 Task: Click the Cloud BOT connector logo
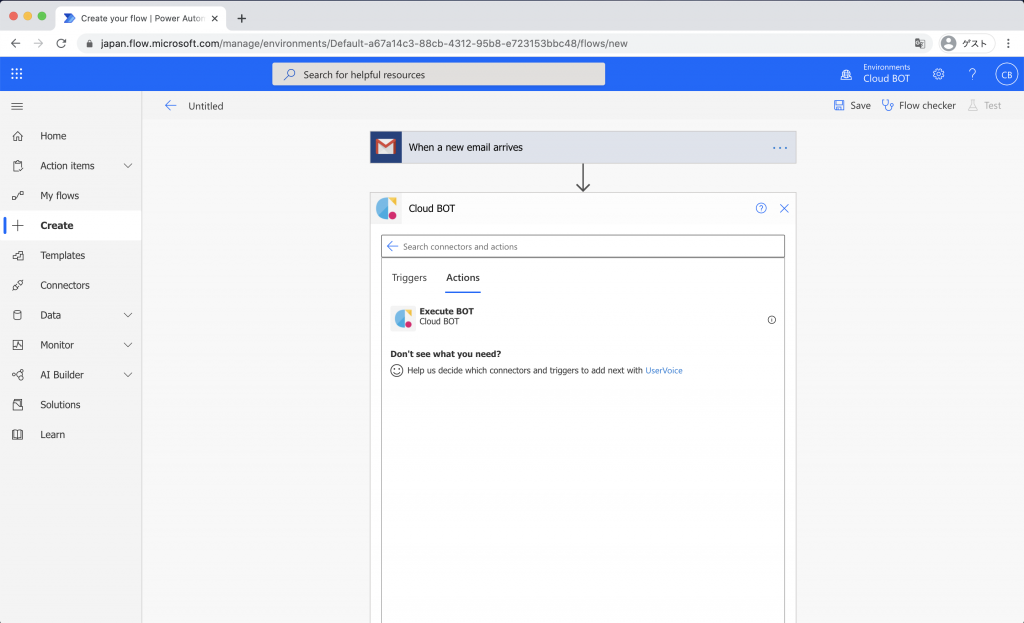(387, 208)
